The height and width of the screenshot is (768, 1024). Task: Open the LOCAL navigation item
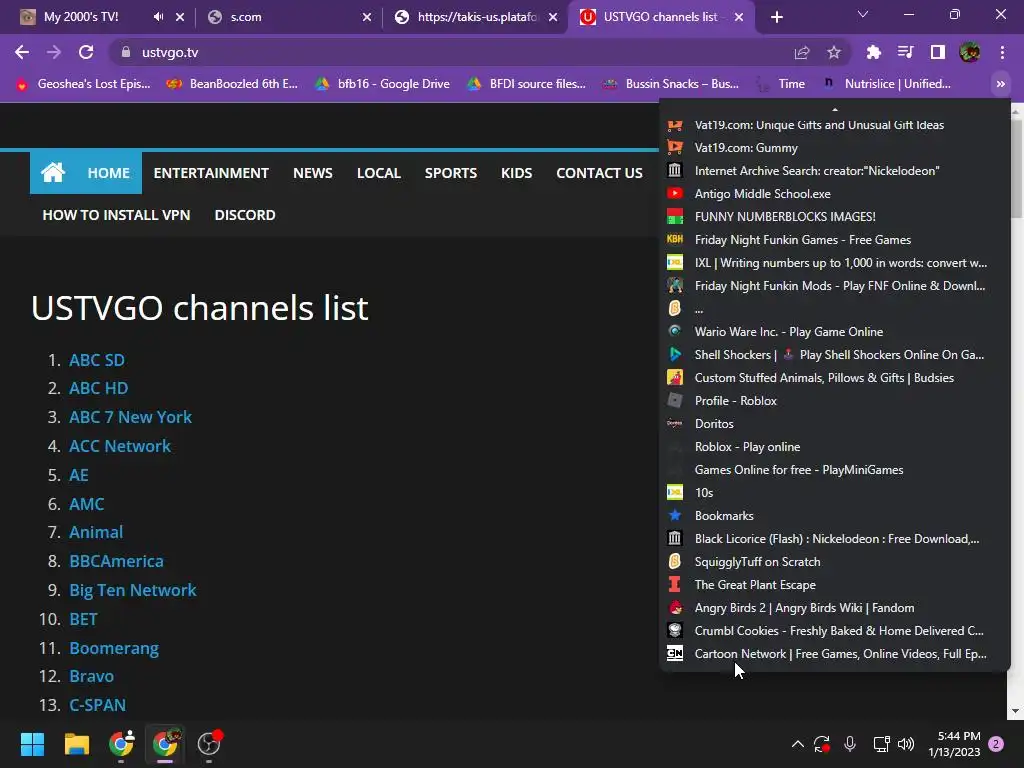tap(379, 173)
